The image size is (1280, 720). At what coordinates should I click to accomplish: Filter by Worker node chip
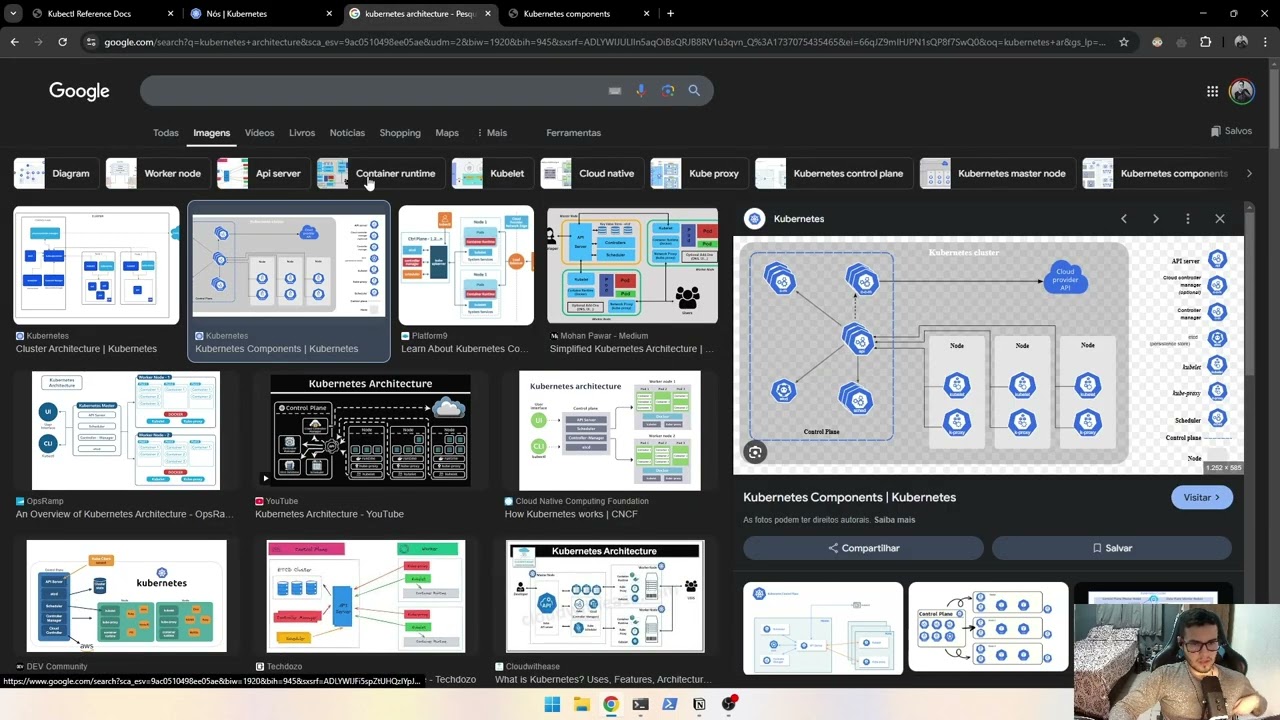pos(157,173)
